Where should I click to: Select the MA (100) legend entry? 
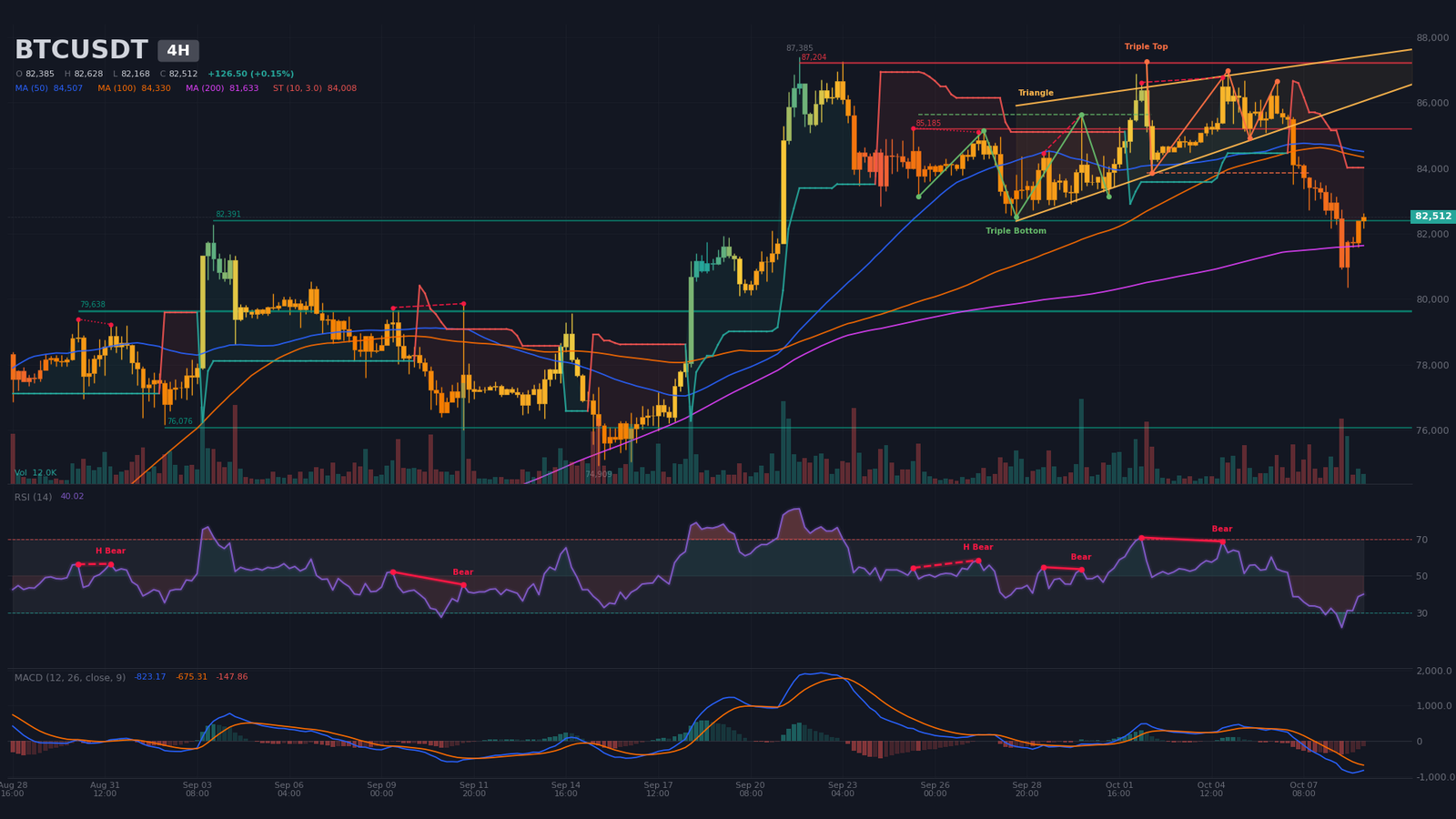coord(134,88)
